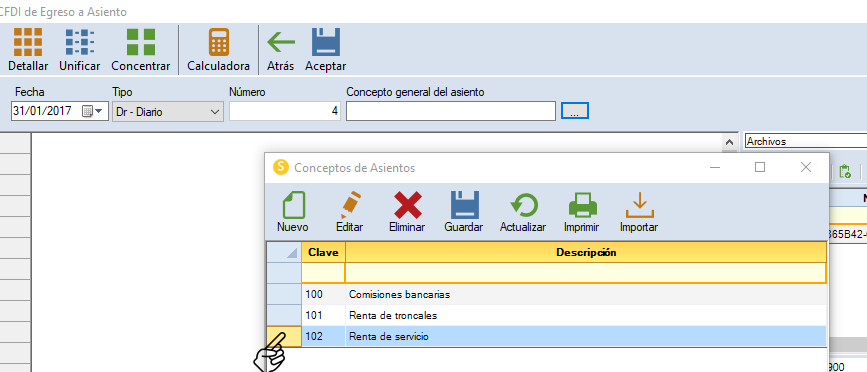The image size is (867, 372).
Task: Maximize the Conceptos de Asientos window
Action: 760,167
